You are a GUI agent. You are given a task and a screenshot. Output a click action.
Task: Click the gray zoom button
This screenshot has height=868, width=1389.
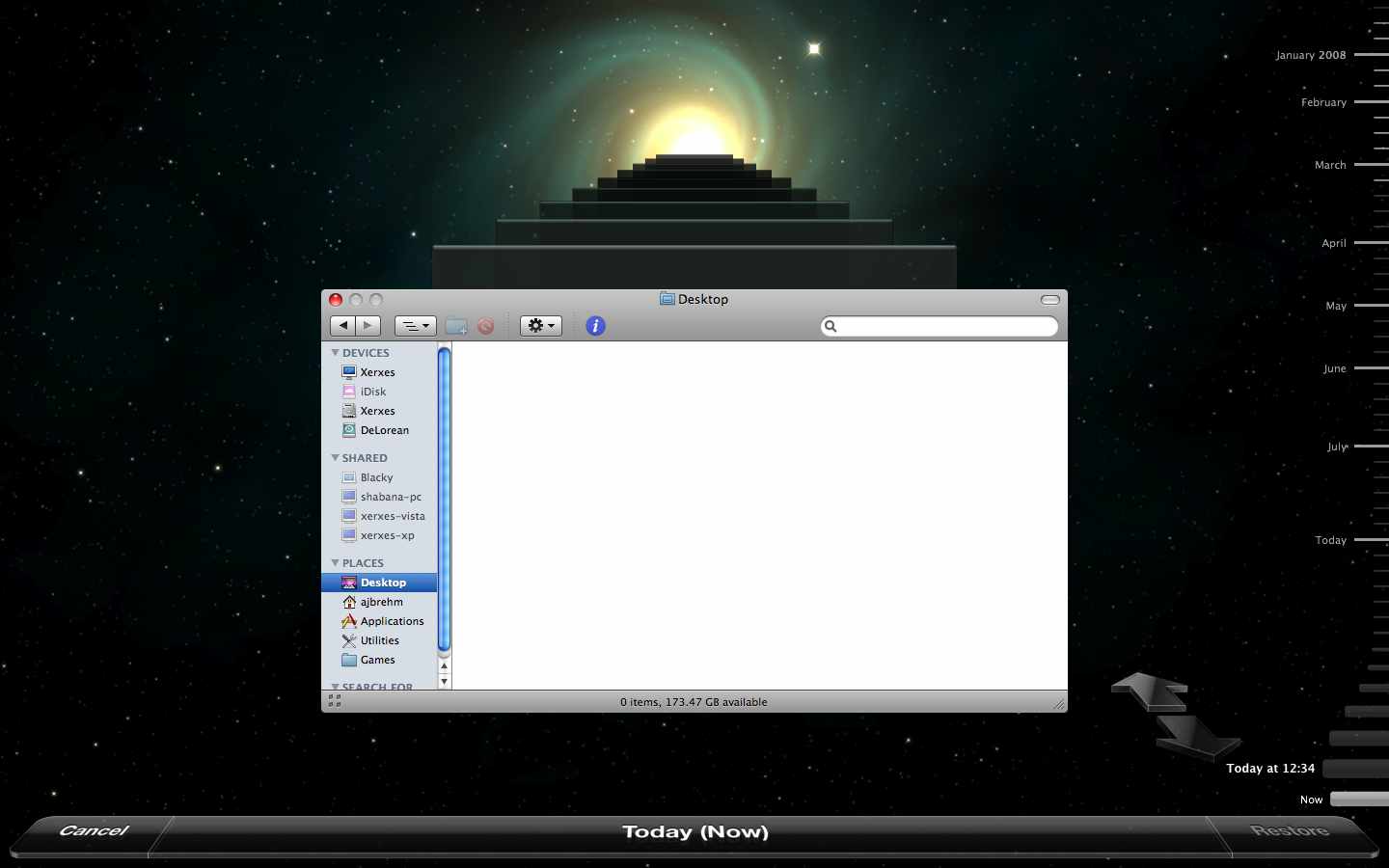coord(376,300)
